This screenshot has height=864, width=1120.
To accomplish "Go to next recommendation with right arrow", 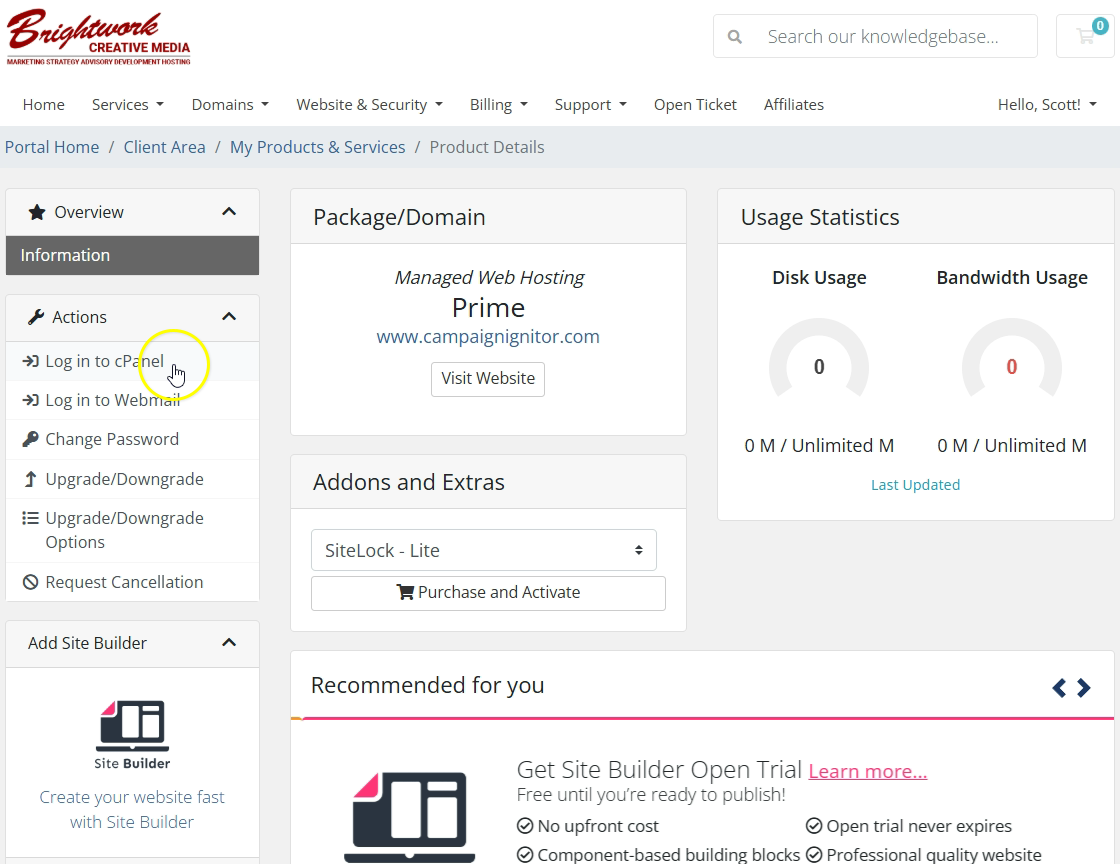I will (x=1084, y=688).
